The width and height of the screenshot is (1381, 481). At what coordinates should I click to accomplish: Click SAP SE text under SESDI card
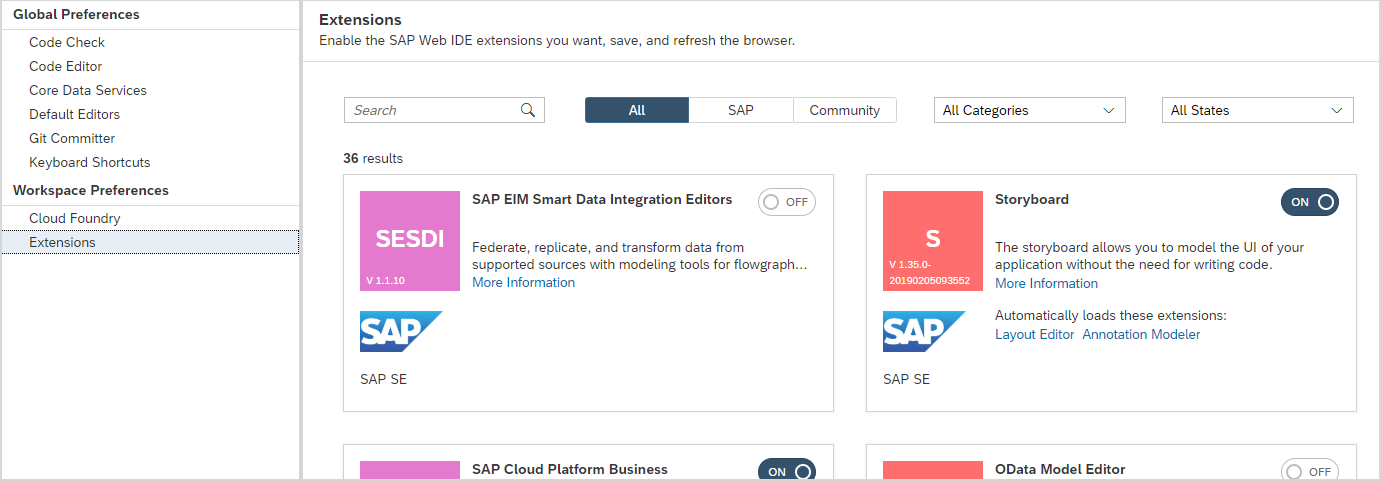pos(384,379)
